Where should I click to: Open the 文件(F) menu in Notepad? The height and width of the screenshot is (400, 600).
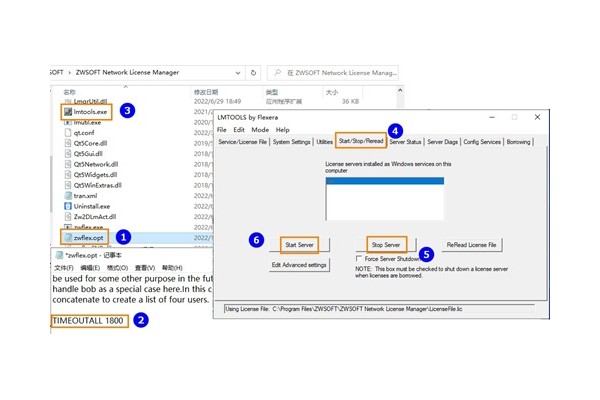coord(64,268)
